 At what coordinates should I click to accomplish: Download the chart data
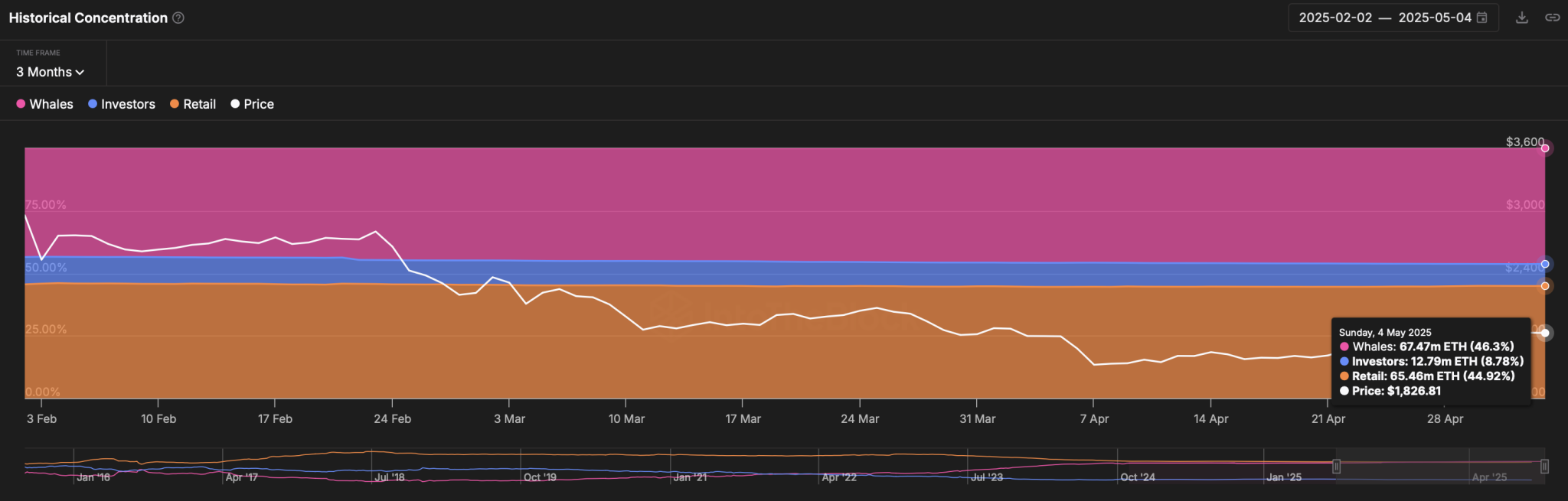click(1522, 18)
